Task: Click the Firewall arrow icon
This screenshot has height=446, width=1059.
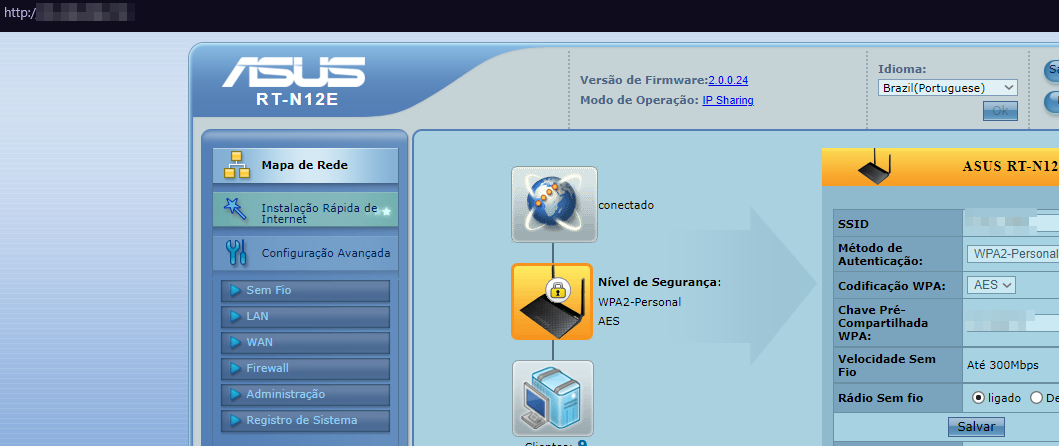Action: [236, 368]
